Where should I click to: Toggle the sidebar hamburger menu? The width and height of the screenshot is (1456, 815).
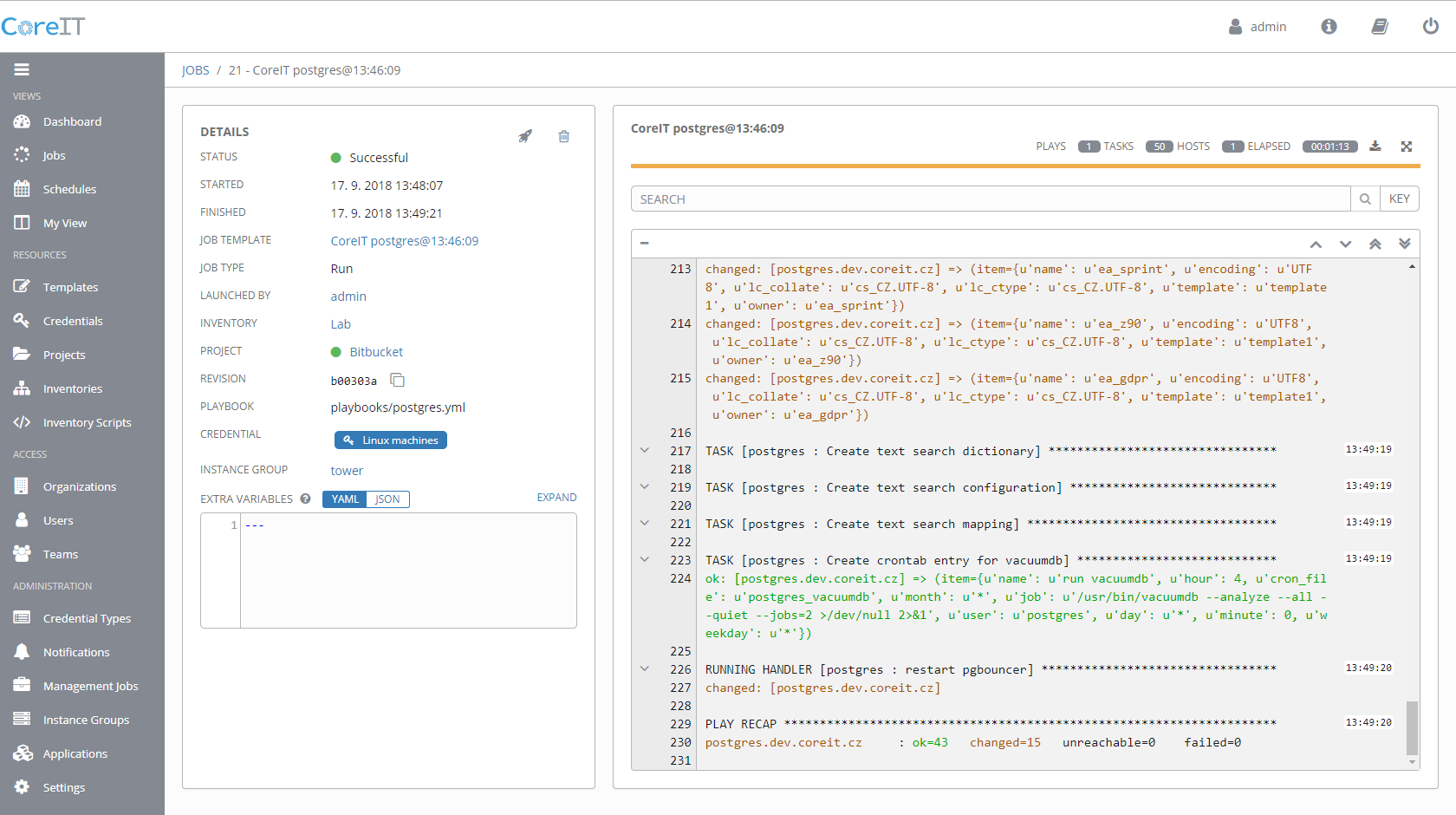pos(22,69)
